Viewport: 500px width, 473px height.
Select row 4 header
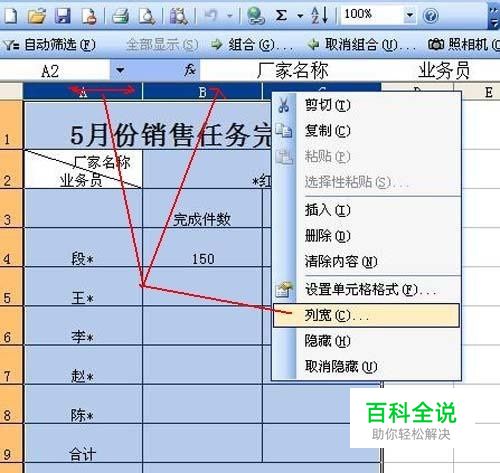pyautogui.click(x=11, y=248)
